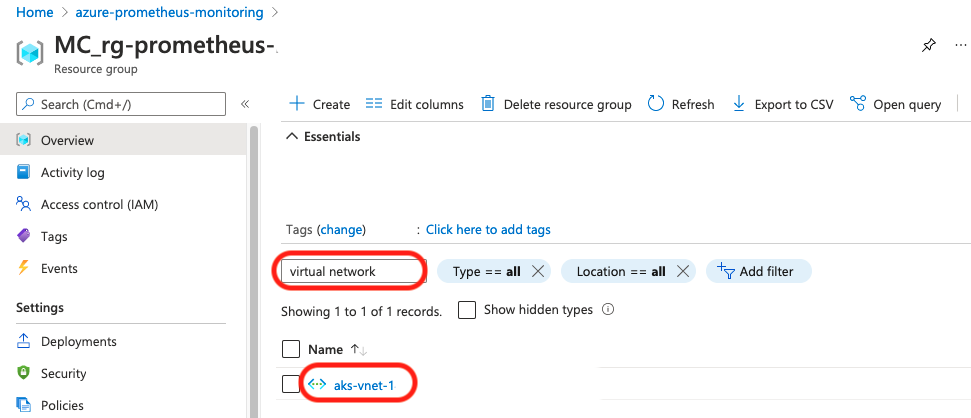Click the Overview cube icon in sidebar
Image resolution: width=971 pixels, height=418 pixels.
[24, 140]
